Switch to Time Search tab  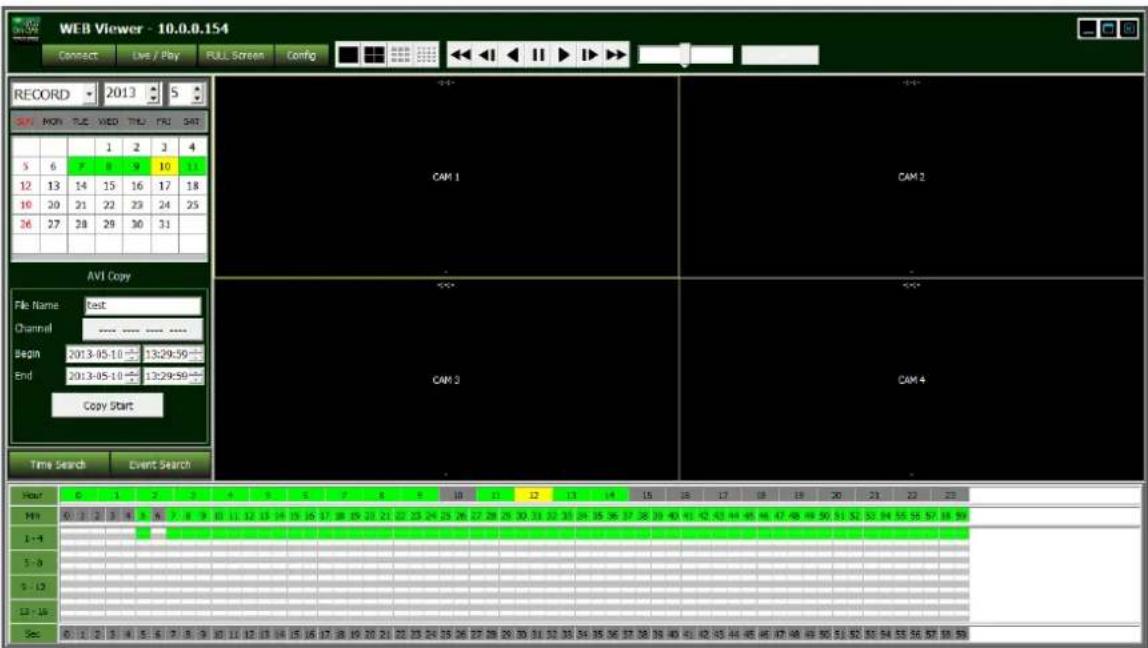pyautogui.click(x=59, y=464)
